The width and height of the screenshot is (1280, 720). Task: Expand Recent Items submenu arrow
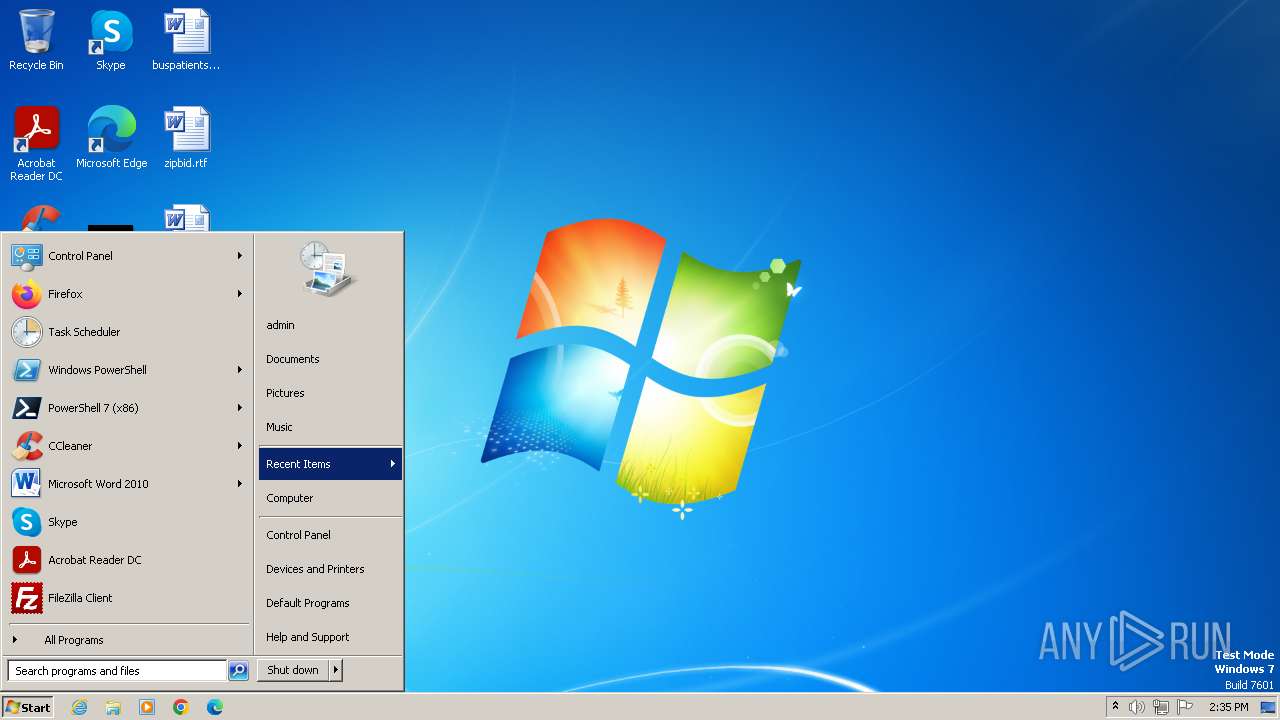pos(393,464)
